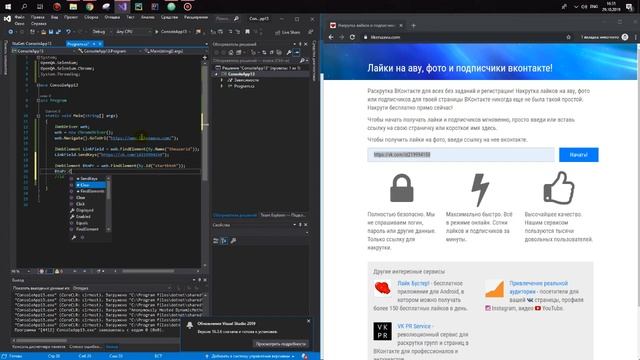
Task: Click Alphabetical sort icon in Properties panel
Action: (224, 241)
